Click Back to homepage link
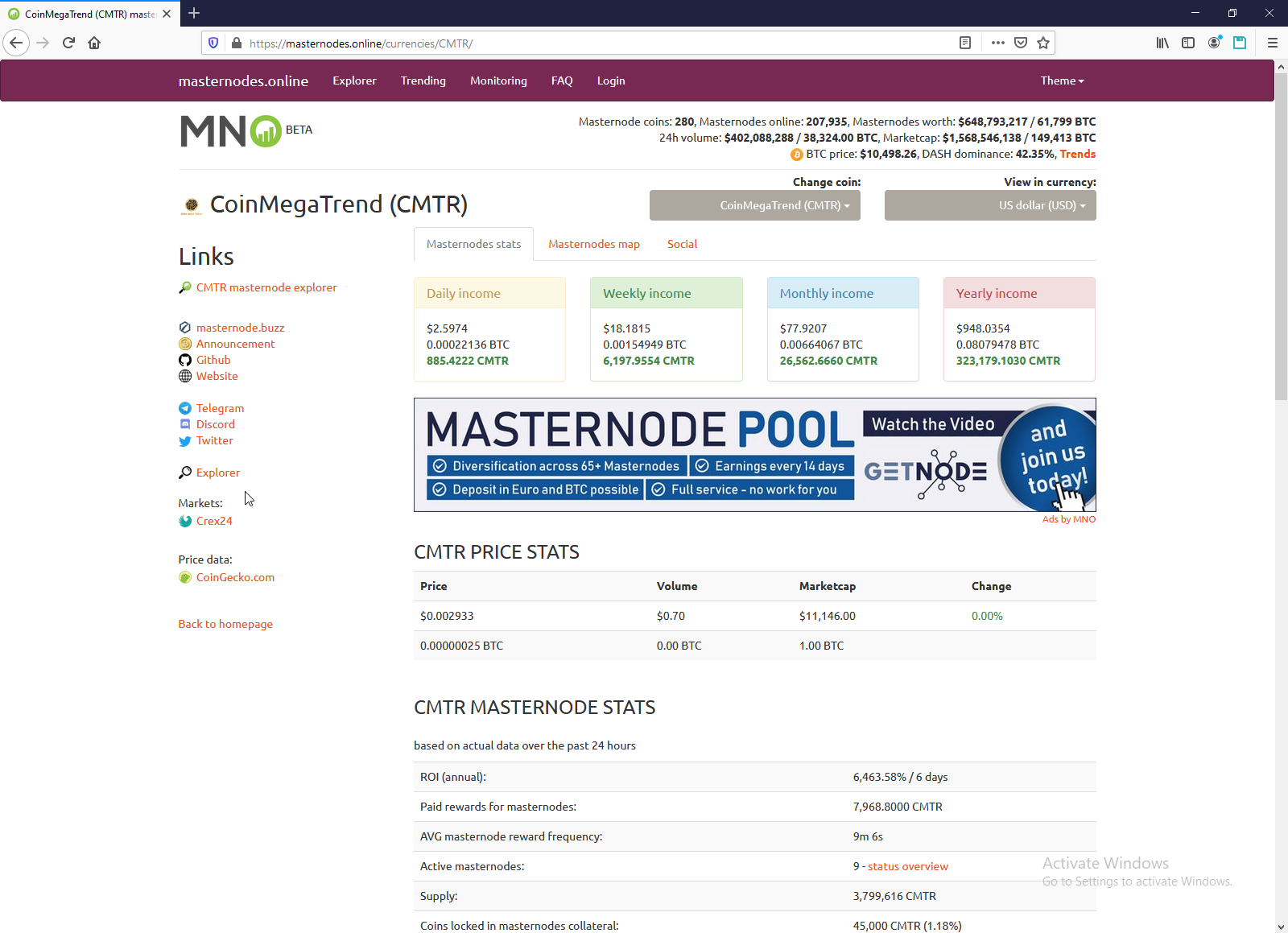The image size is (1288, 933). click(225, 624)
